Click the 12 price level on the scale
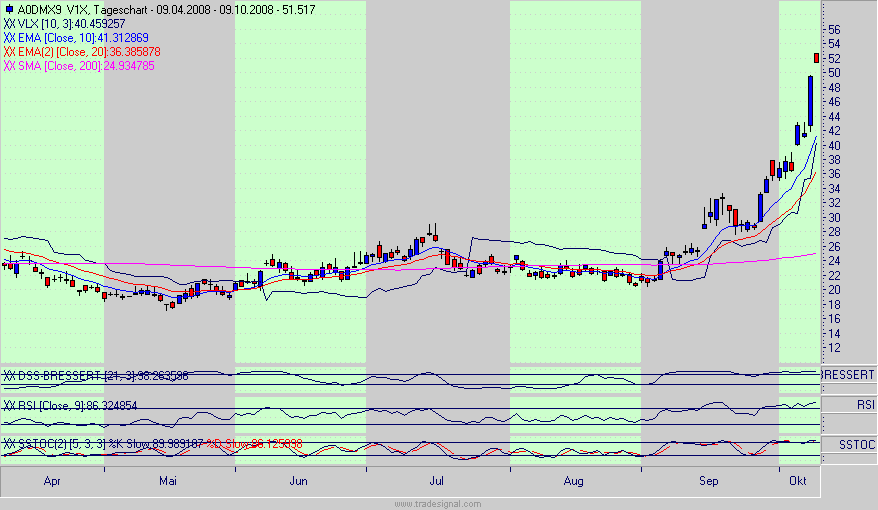Screen dimensions: 878x510 (834, 348)
